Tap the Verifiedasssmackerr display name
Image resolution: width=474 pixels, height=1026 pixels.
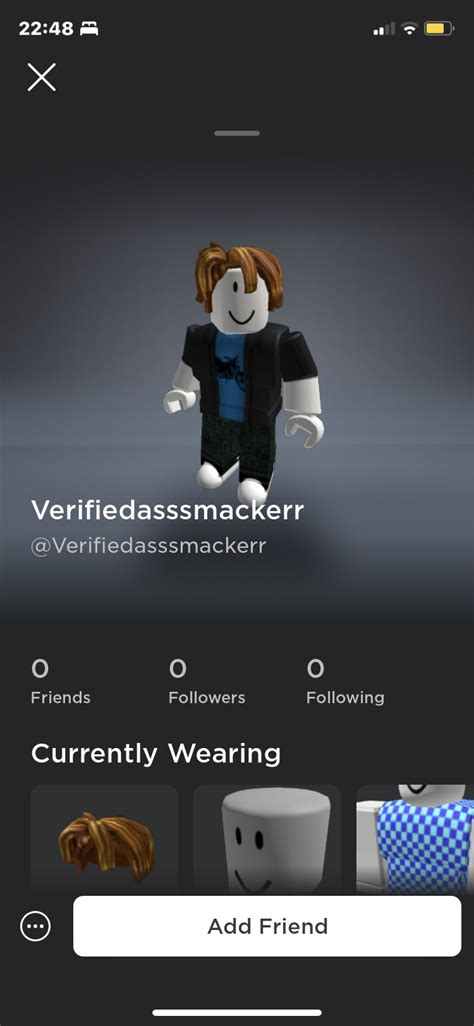168,510
